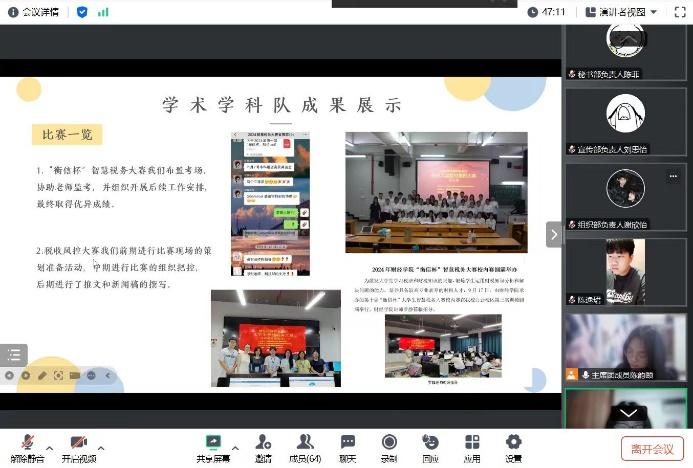The width and height of the screenshot is (693, 468).
Task: Collapse the participant video sidebar arrow
Action: pyautogui.click(x=553, y=234)
